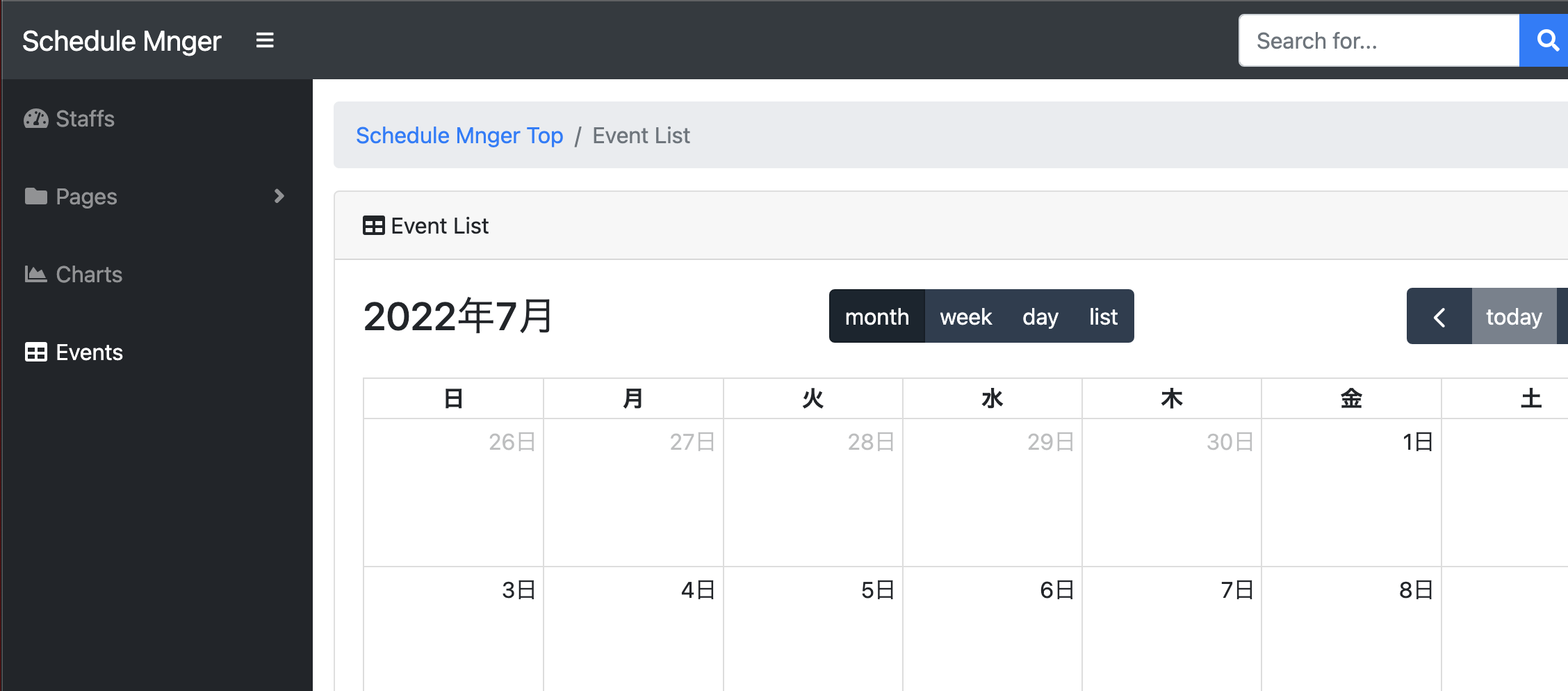This screenshot has height=691, width=1568.
Task: Switch calendar to list view
Action: click(1103, 317)
